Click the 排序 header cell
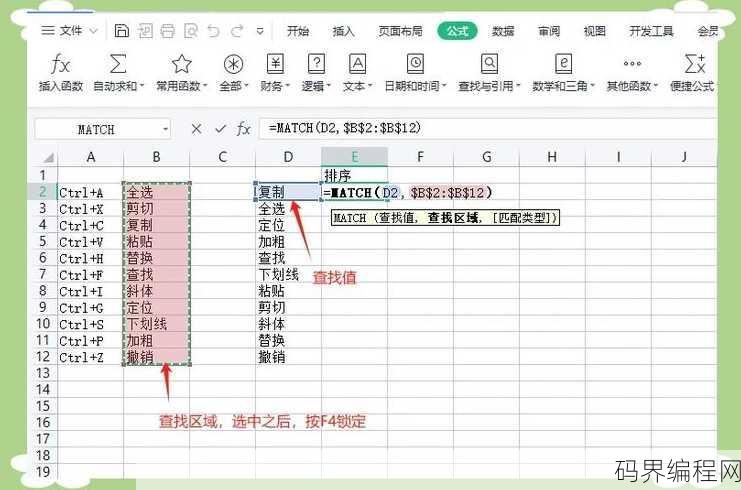This screenshot has width=741, height=490. pyautogui.click(x=354, y=176)
